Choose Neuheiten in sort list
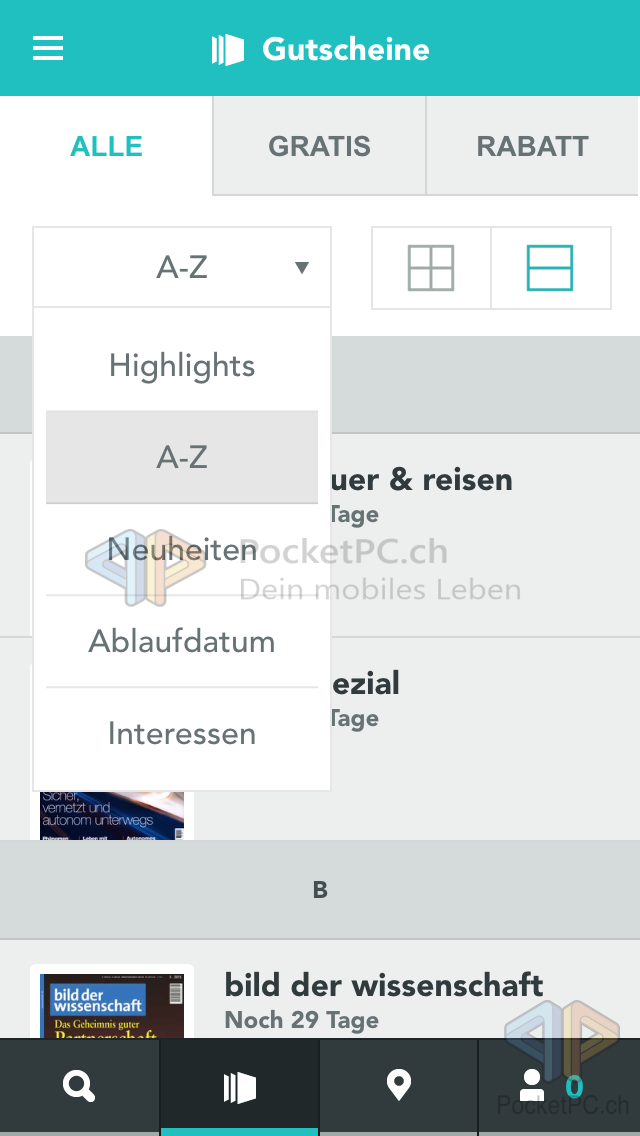640x1136 pixels. 182,550
